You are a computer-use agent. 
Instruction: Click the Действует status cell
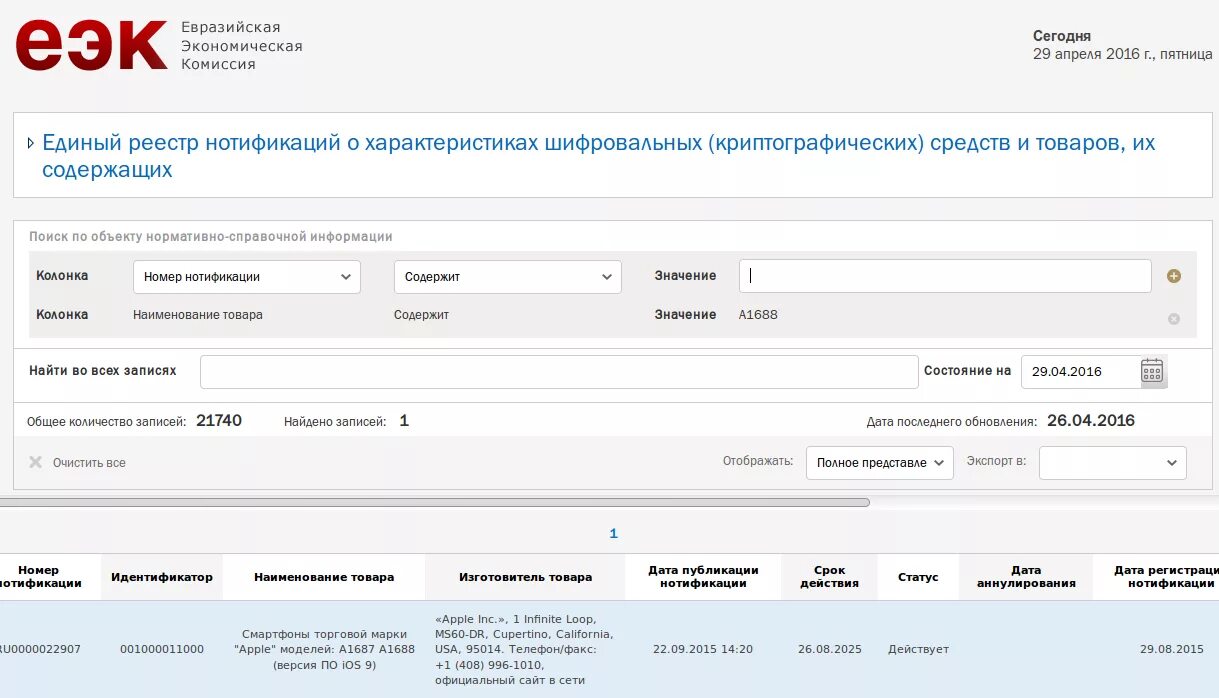[918, 649]
